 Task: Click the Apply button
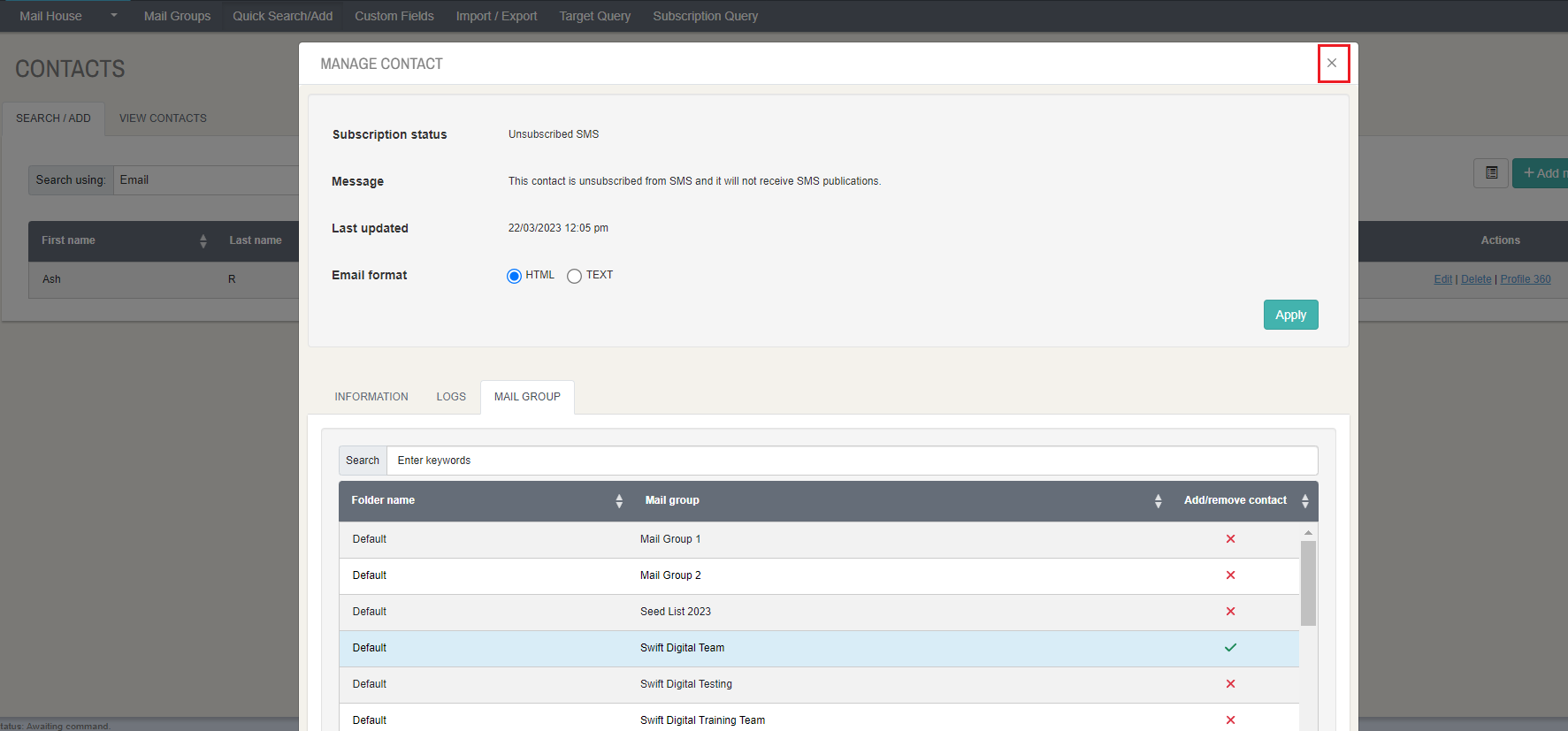[1290, 315]
